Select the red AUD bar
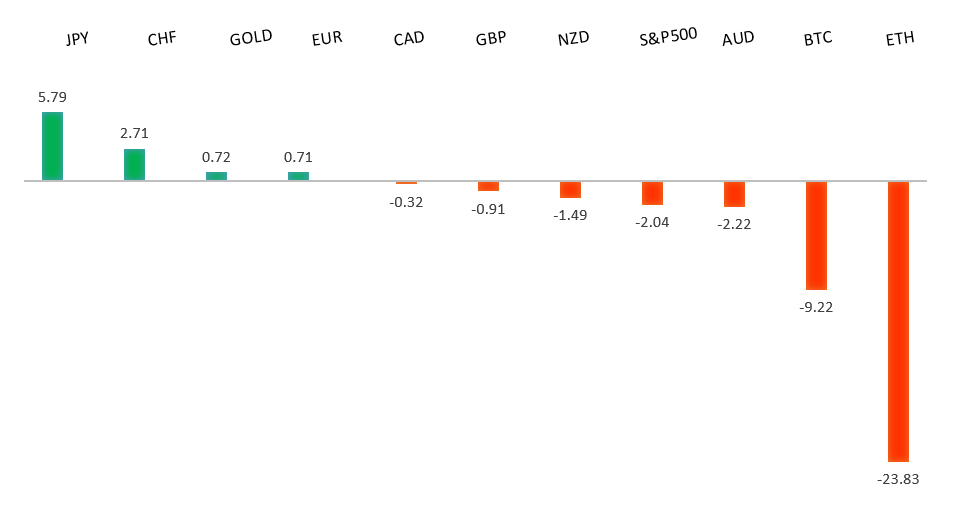This screenshot has width=955, height=510. coord(734,194)
